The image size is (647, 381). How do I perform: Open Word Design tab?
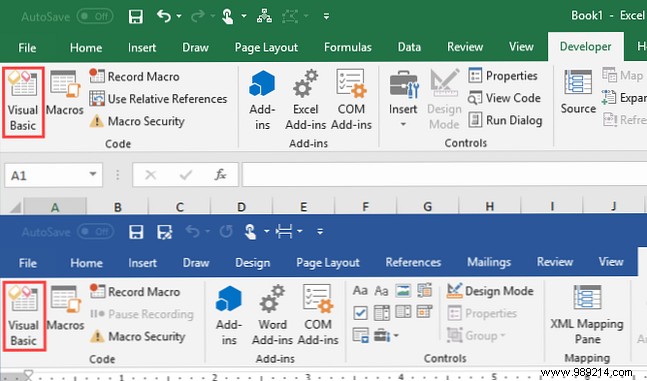pyautogui.click(x=253, y=263)
